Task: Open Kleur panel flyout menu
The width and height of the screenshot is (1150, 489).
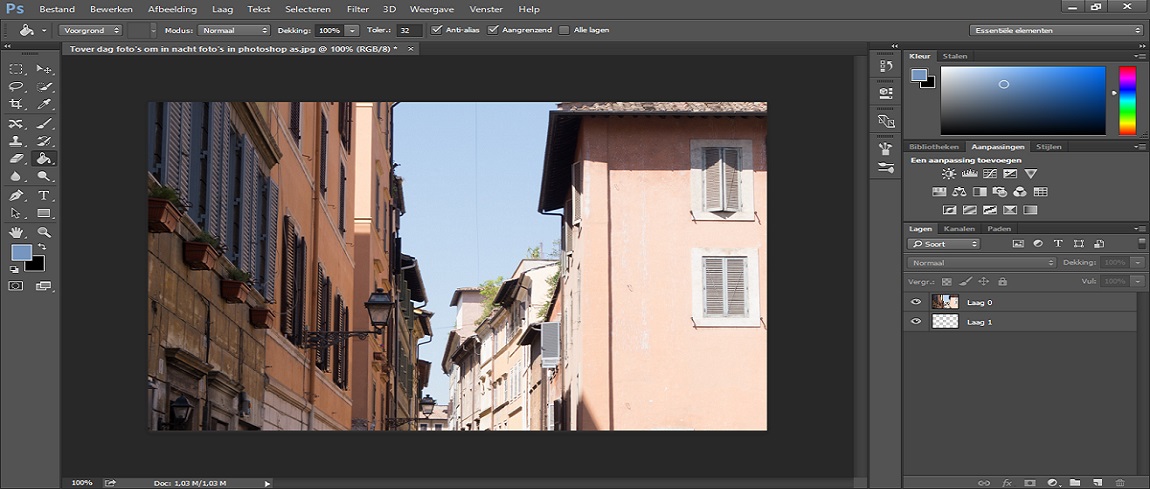Action: (1140, 56)
